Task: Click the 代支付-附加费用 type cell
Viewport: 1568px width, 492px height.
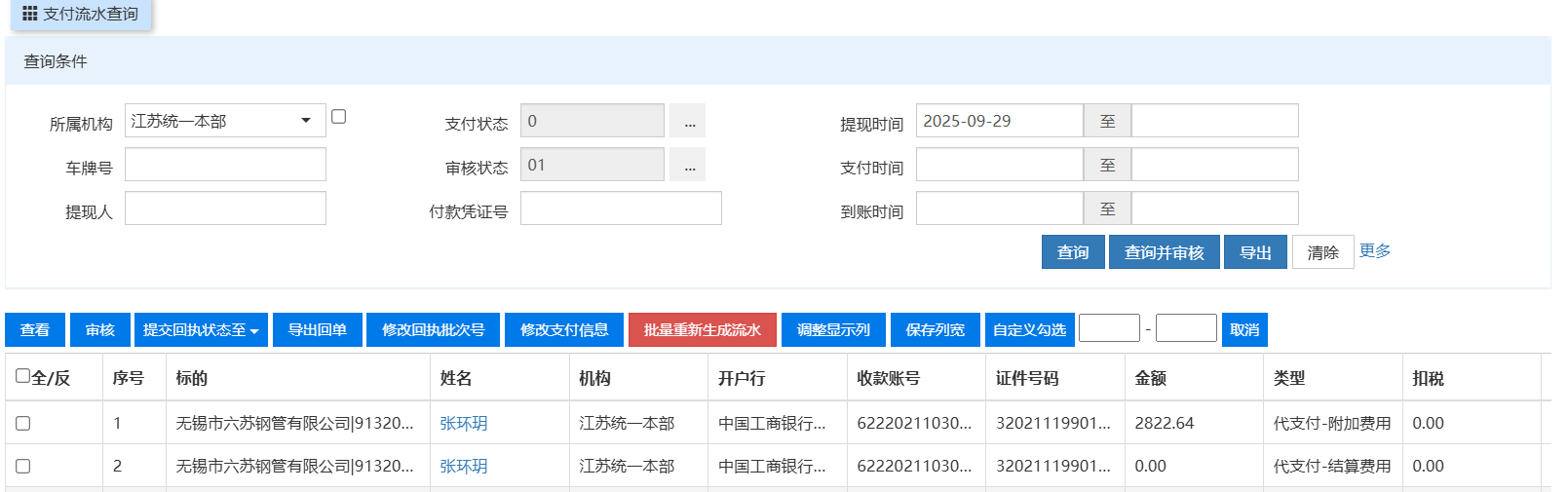Action: tap(1332, 423)
